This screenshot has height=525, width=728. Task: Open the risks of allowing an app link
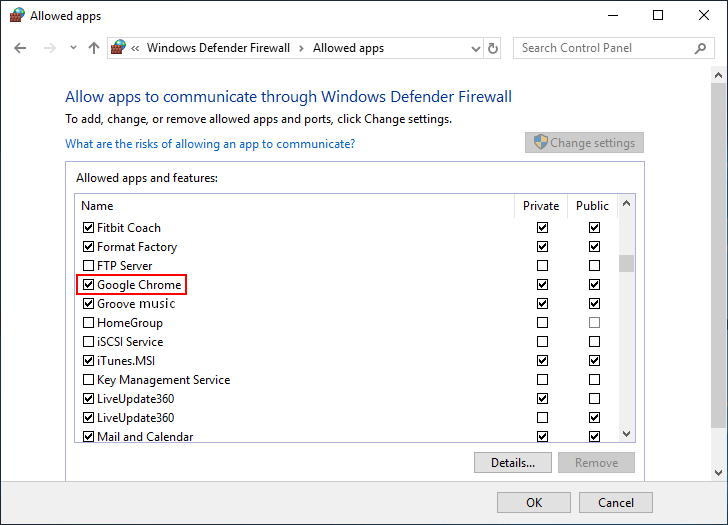[x=210, y=144]
